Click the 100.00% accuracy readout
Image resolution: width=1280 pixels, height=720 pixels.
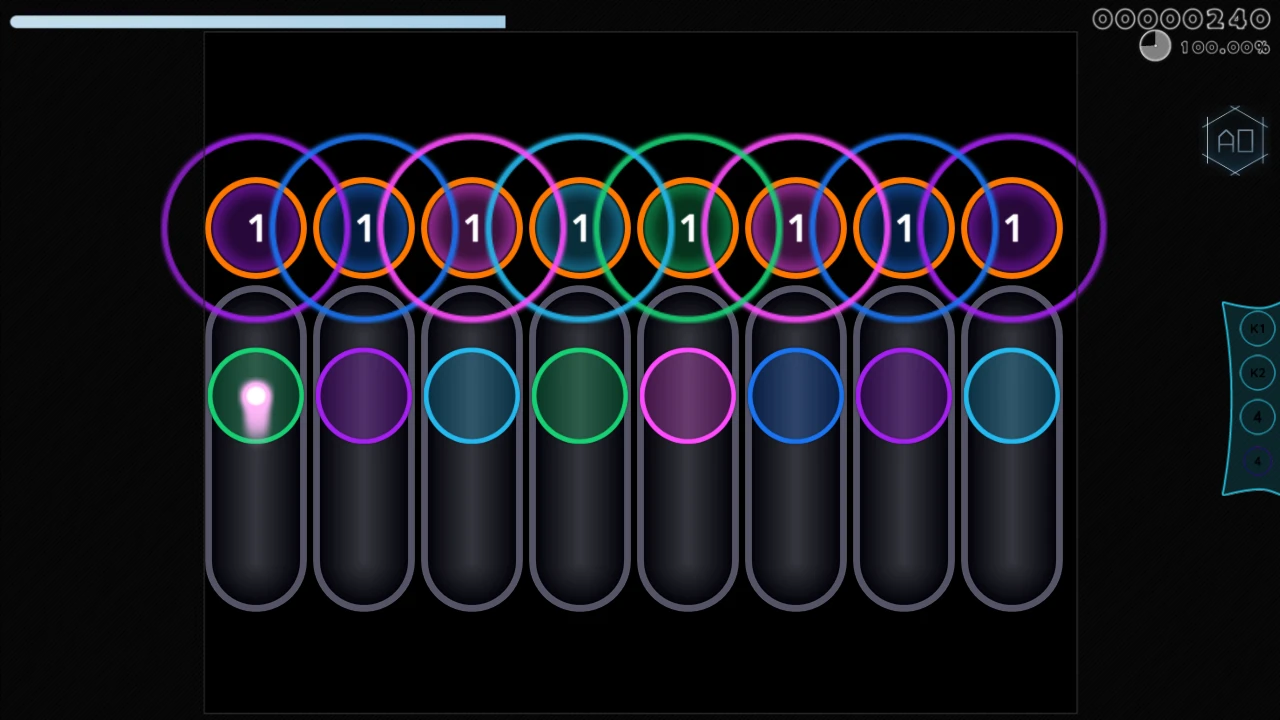click(1224, 47)
